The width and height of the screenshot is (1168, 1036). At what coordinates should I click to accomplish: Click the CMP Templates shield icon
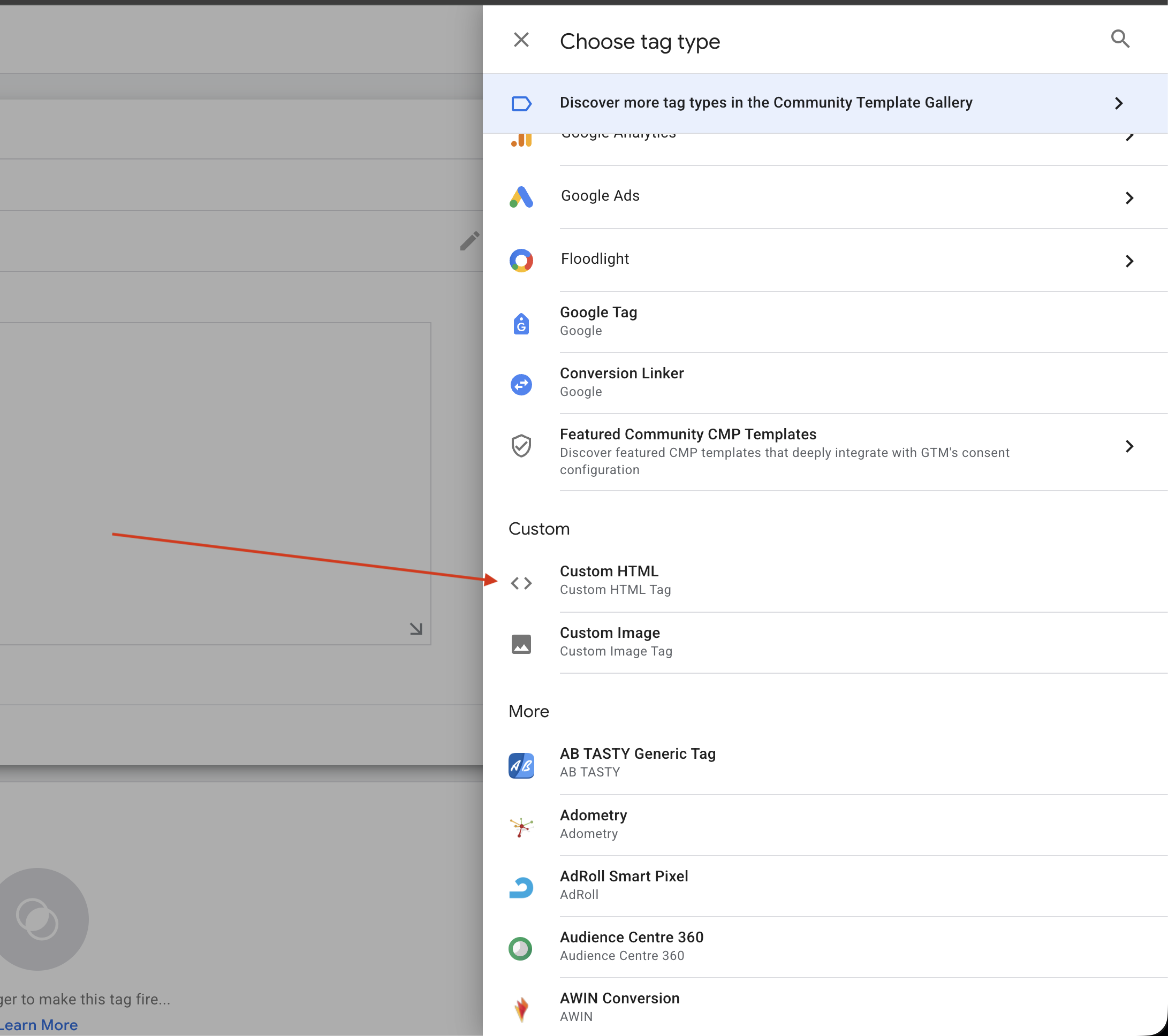(x=521, y=446)
